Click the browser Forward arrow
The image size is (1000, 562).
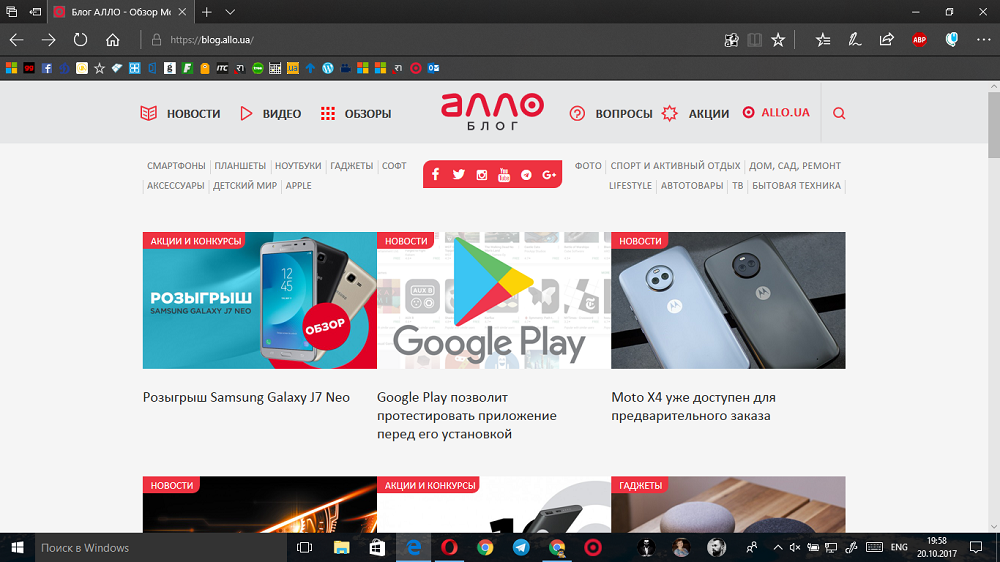(x=48, y=40)
